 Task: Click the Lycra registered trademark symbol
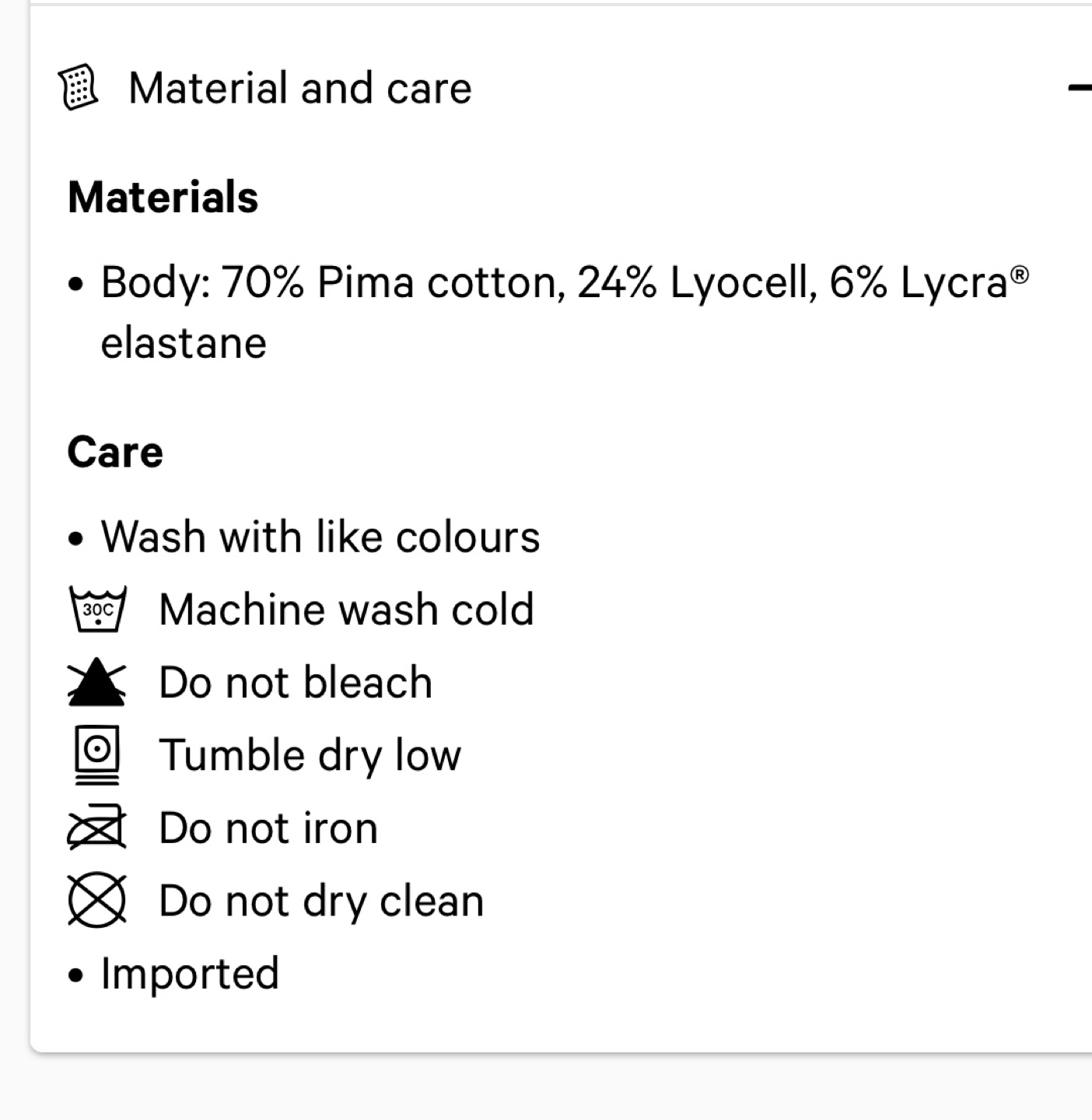pyautogui.click(x=1019, y=275)
